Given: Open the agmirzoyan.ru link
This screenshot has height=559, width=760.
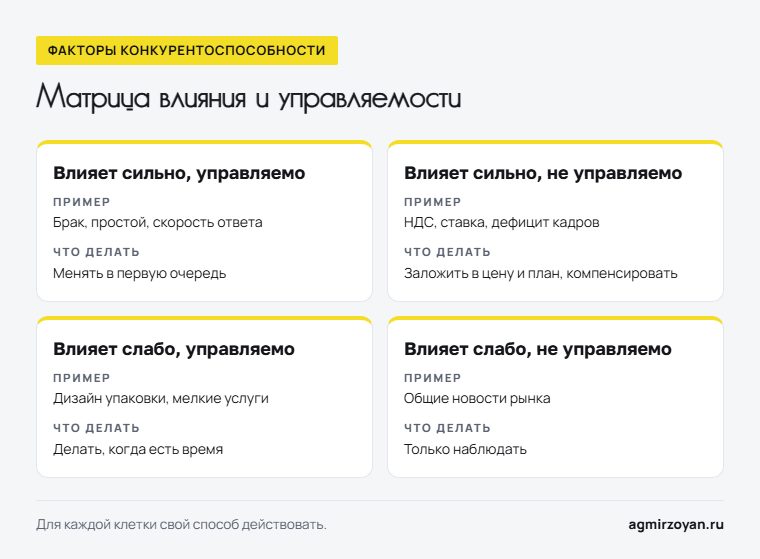Looking at the screenshot, I should point(676,525).
